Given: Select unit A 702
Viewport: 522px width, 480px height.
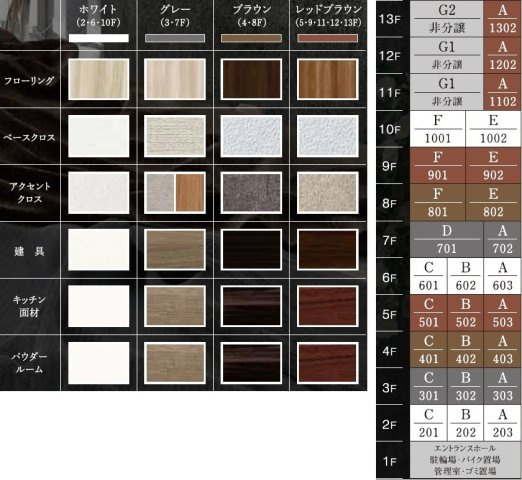Looking at the screenshot, I should point(502,239).
